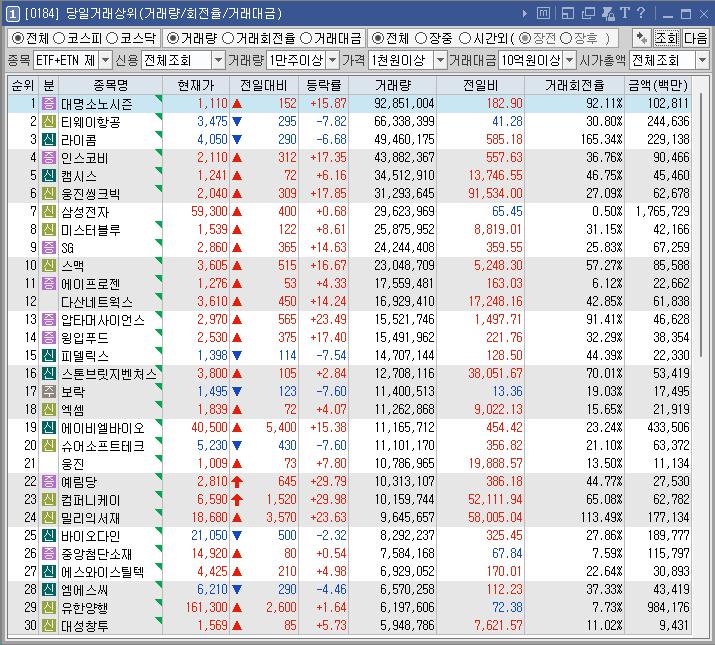The height and width of the screenshot is (645, 715).
Task: Open the 거래대금 10억원이상 filter dropdown
Action: 570,60
